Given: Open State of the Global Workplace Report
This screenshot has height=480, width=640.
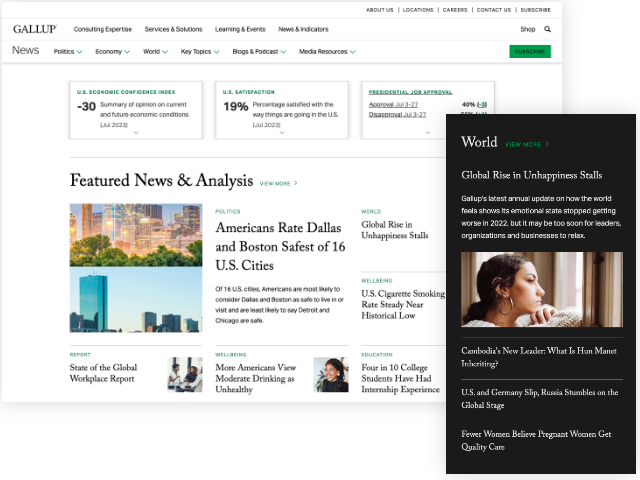Looking at the screenshot, I should click(x=103, y=373).
